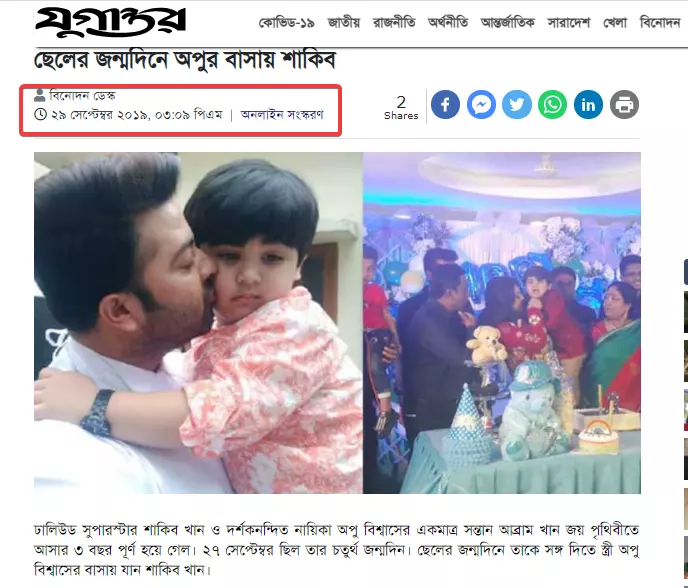Navigate to the অর্থনীতি section

pos(448,22)
